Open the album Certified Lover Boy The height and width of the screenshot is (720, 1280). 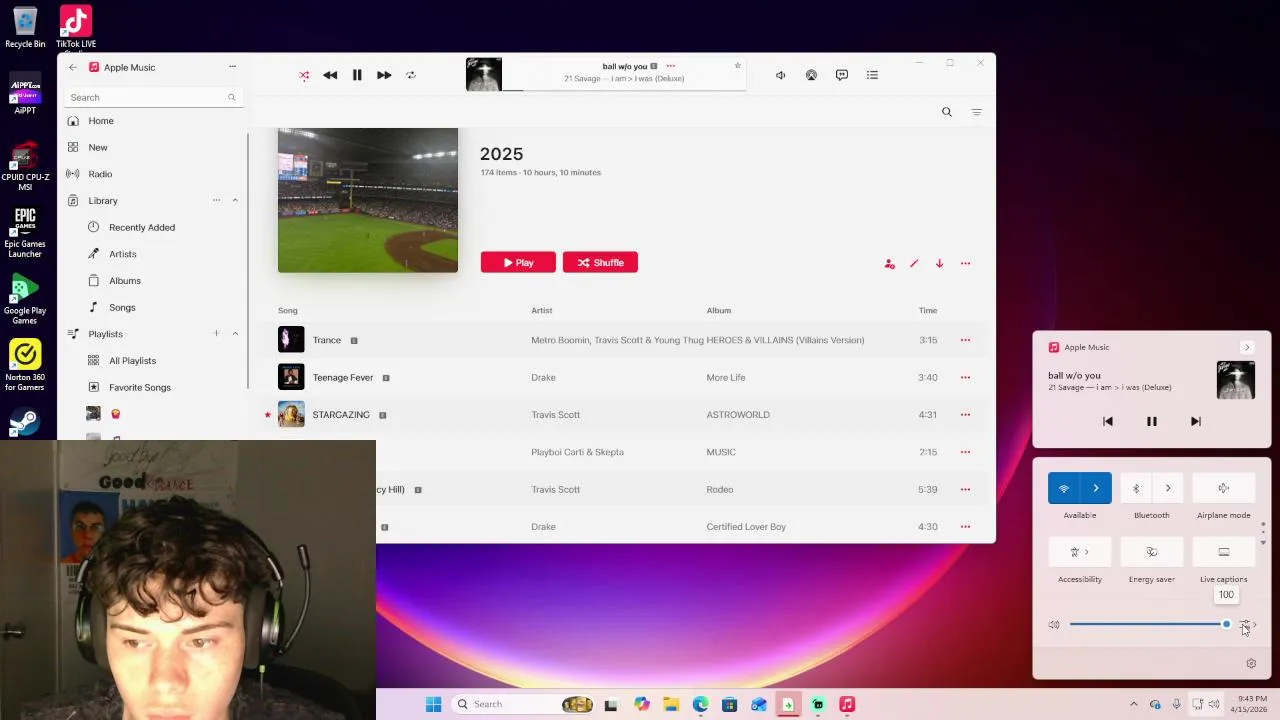tap(746, 527)
